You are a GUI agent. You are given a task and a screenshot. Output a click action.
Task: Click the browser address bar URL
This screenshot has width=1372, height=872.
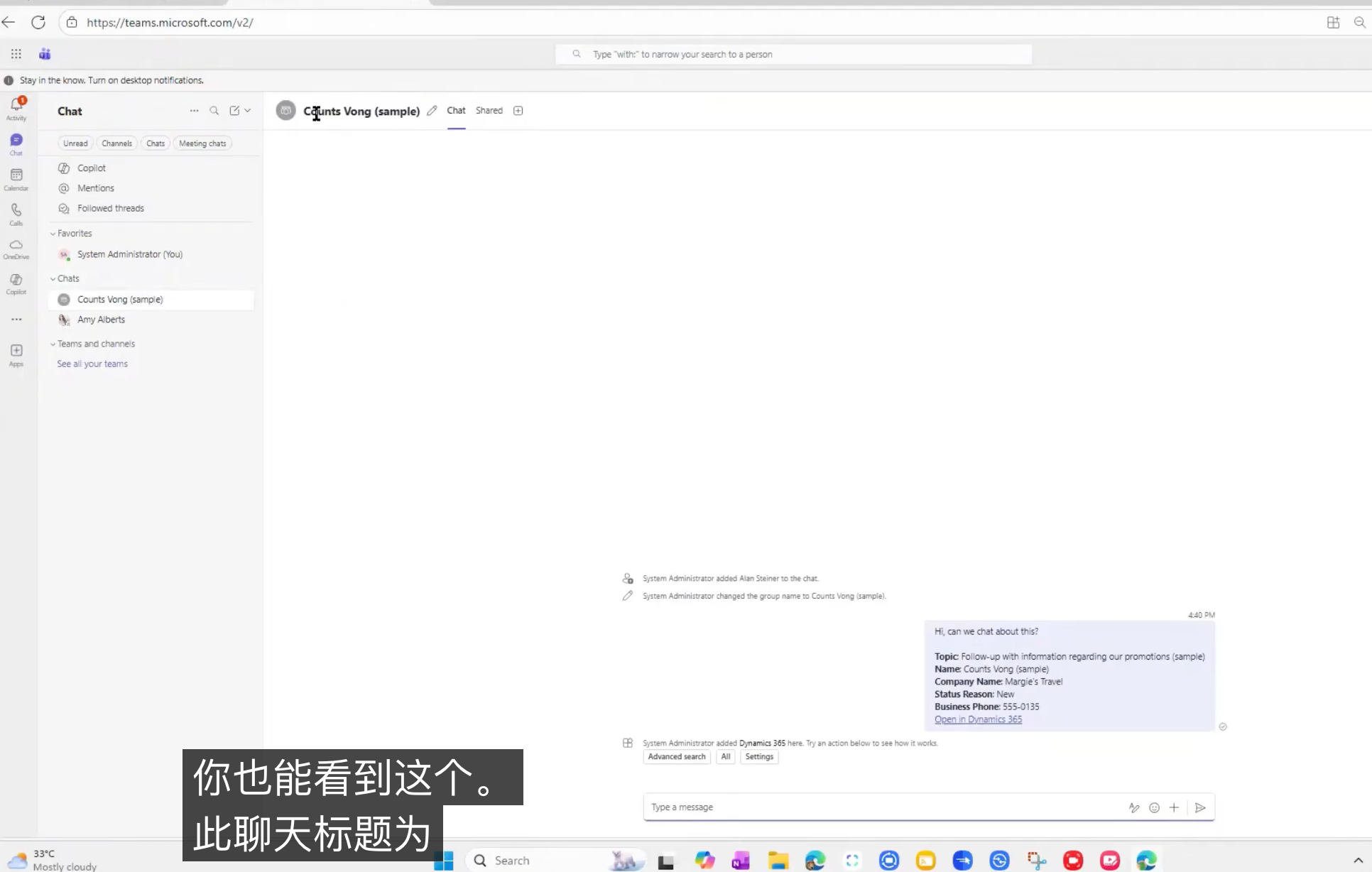tap(170, 23)
